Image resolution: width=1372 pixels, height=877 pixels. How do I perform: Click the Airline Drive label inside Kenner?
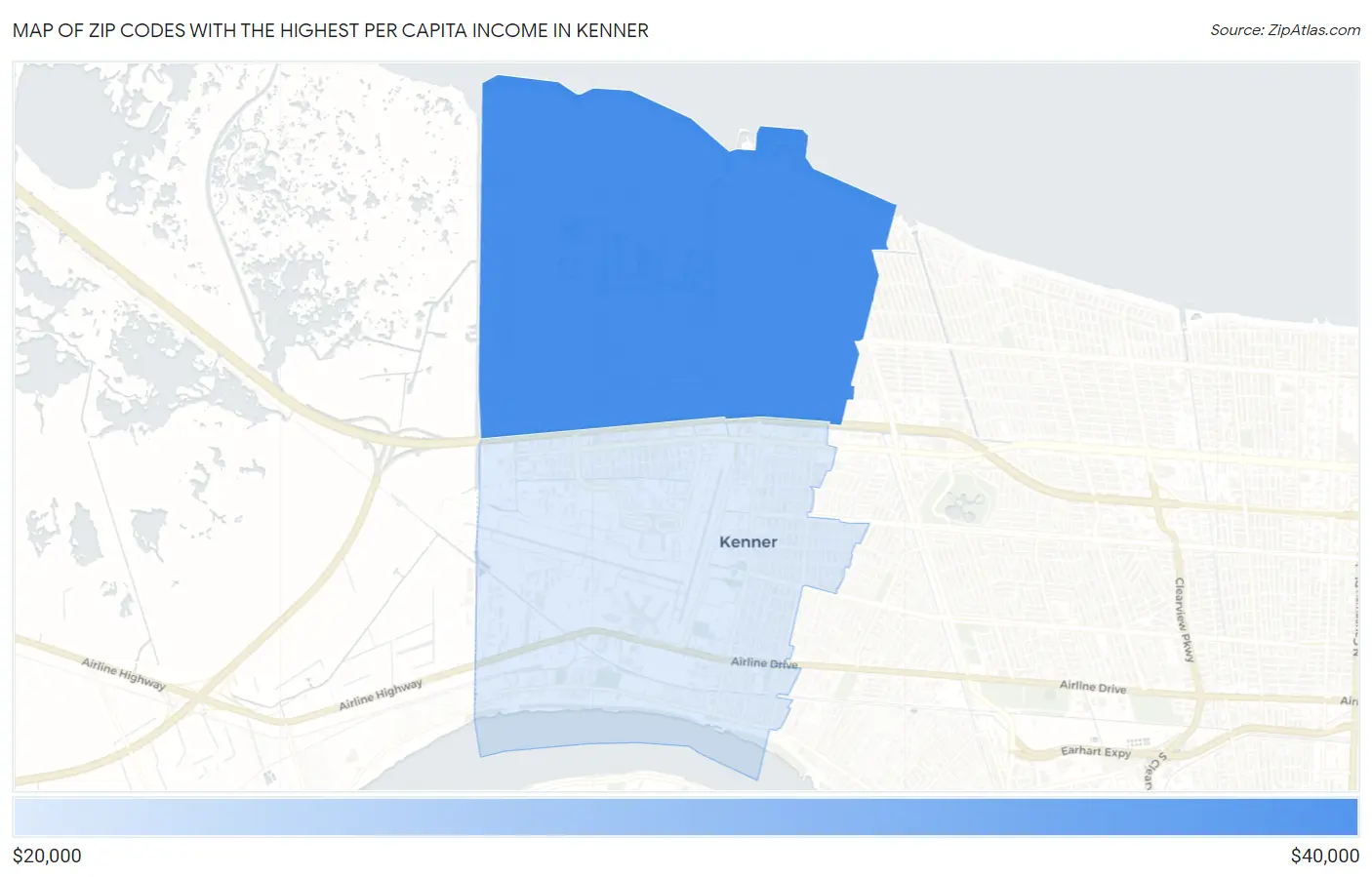point(765,663)
